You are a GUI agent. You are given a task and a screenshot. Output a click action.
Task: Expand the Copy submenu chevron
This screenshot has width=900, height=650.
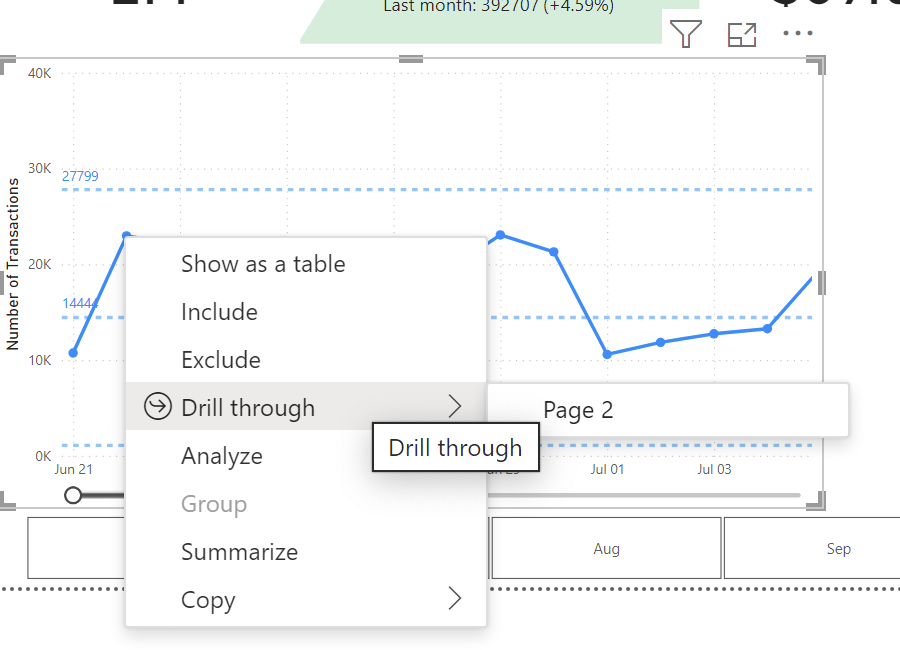455,598
